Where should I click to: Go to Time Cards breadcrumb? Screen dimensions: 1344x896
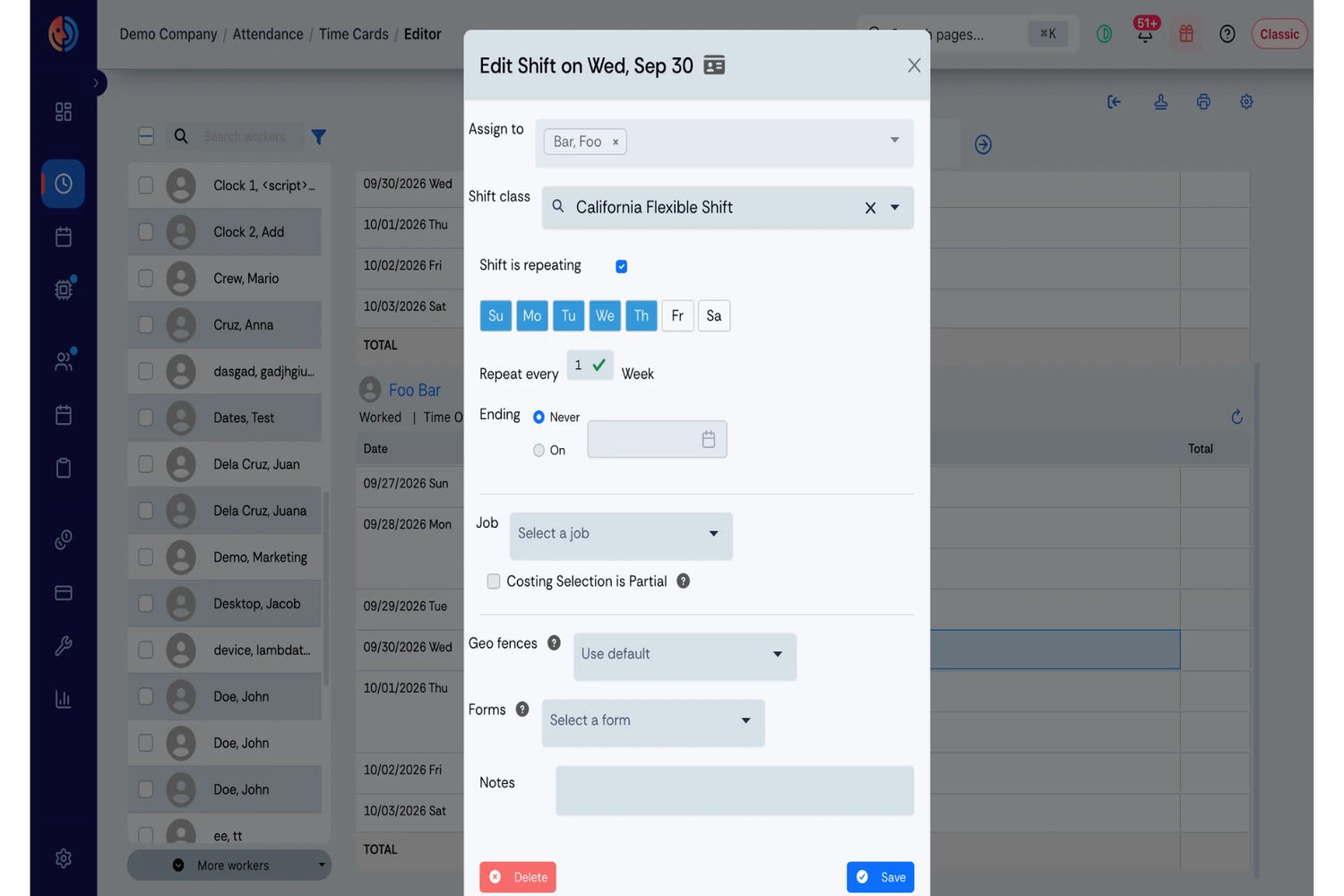pyautogui.click(x=353, y=34)
